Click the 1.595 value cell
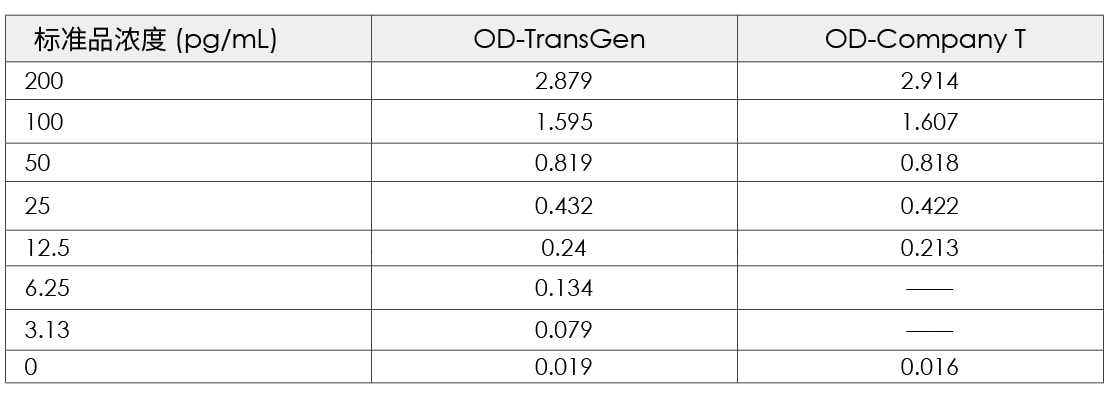 pyautogui.click(x=554, y=122)
